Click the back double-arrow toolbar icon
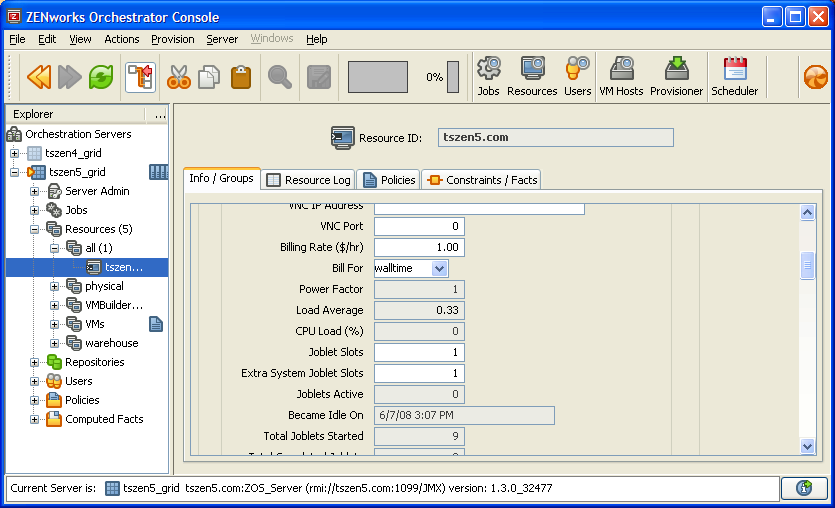This screenshot has width=835, height=508. tap(39, 77)
